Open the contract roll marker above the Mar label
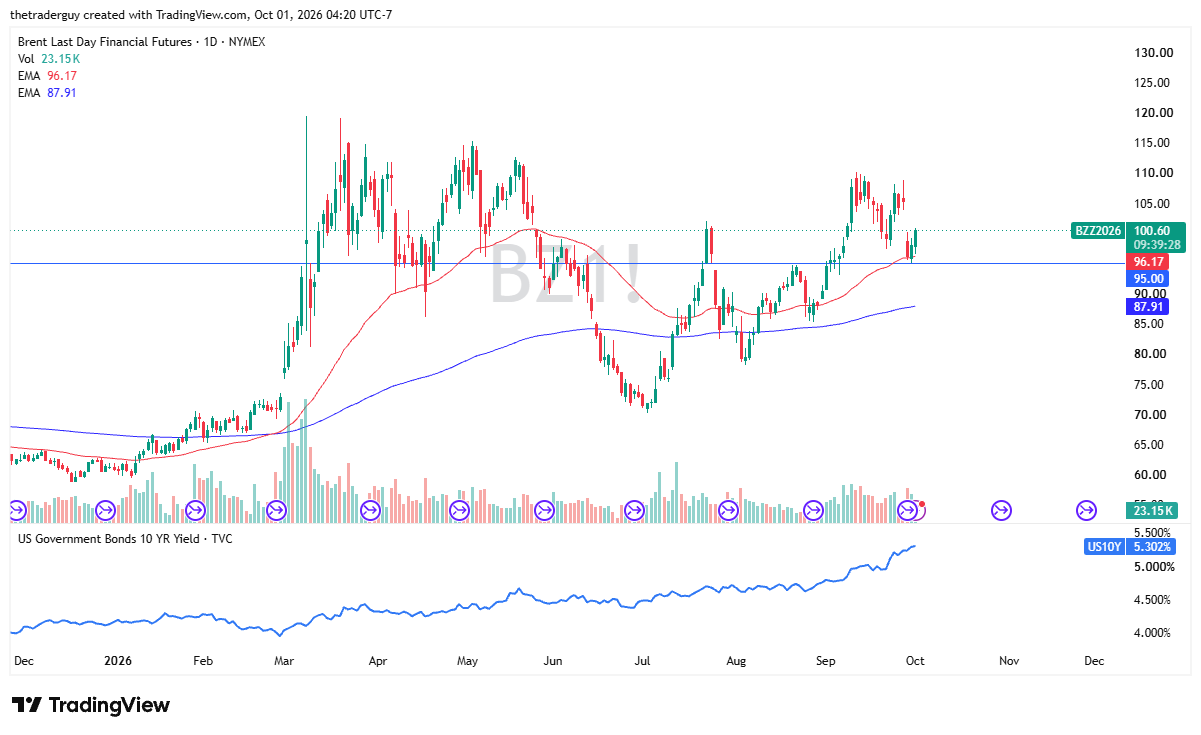The image size is (1201, 735). point(277,510)
